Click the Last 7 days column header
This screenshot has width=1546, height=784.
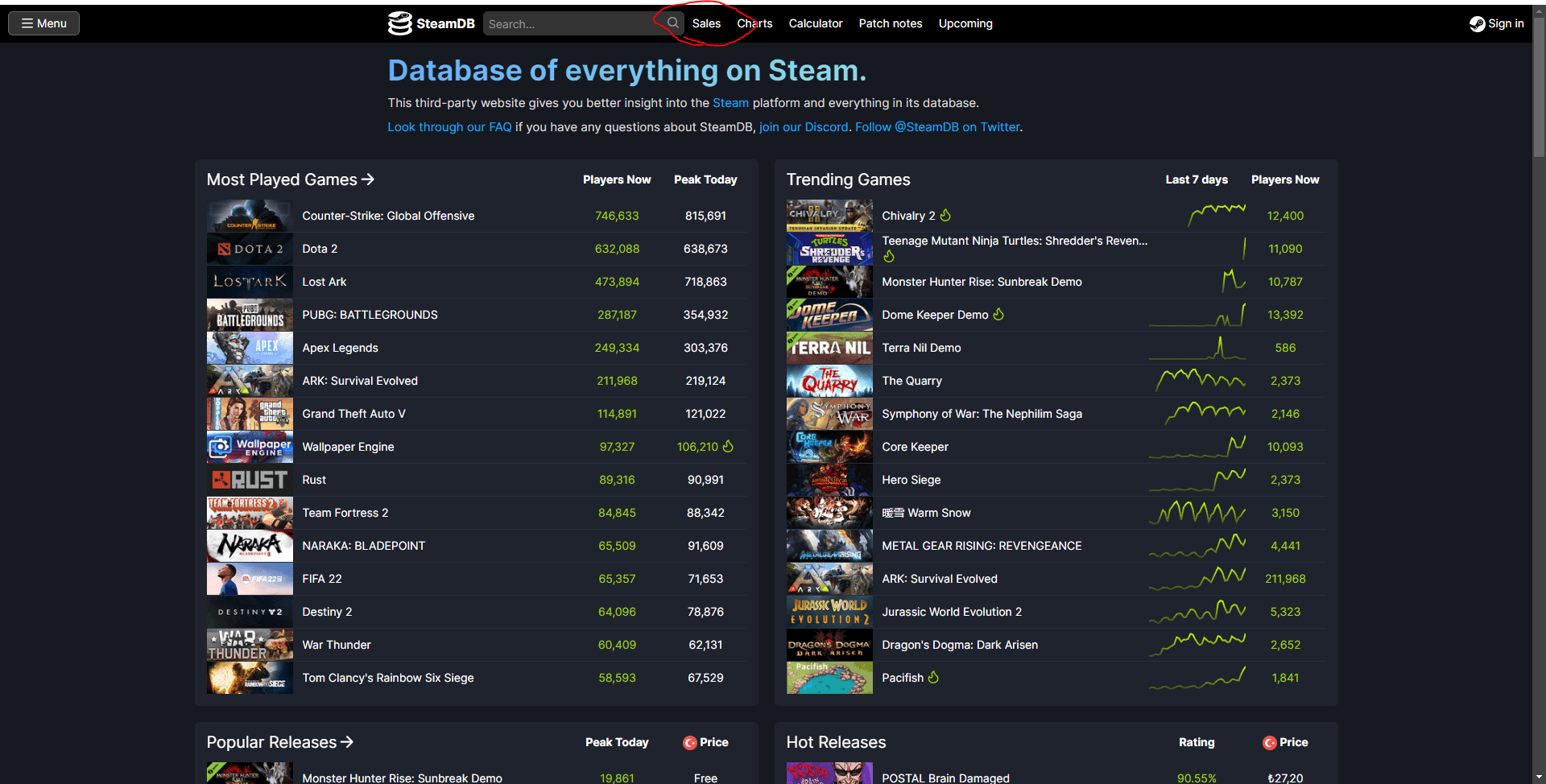tap(1197, 179)
